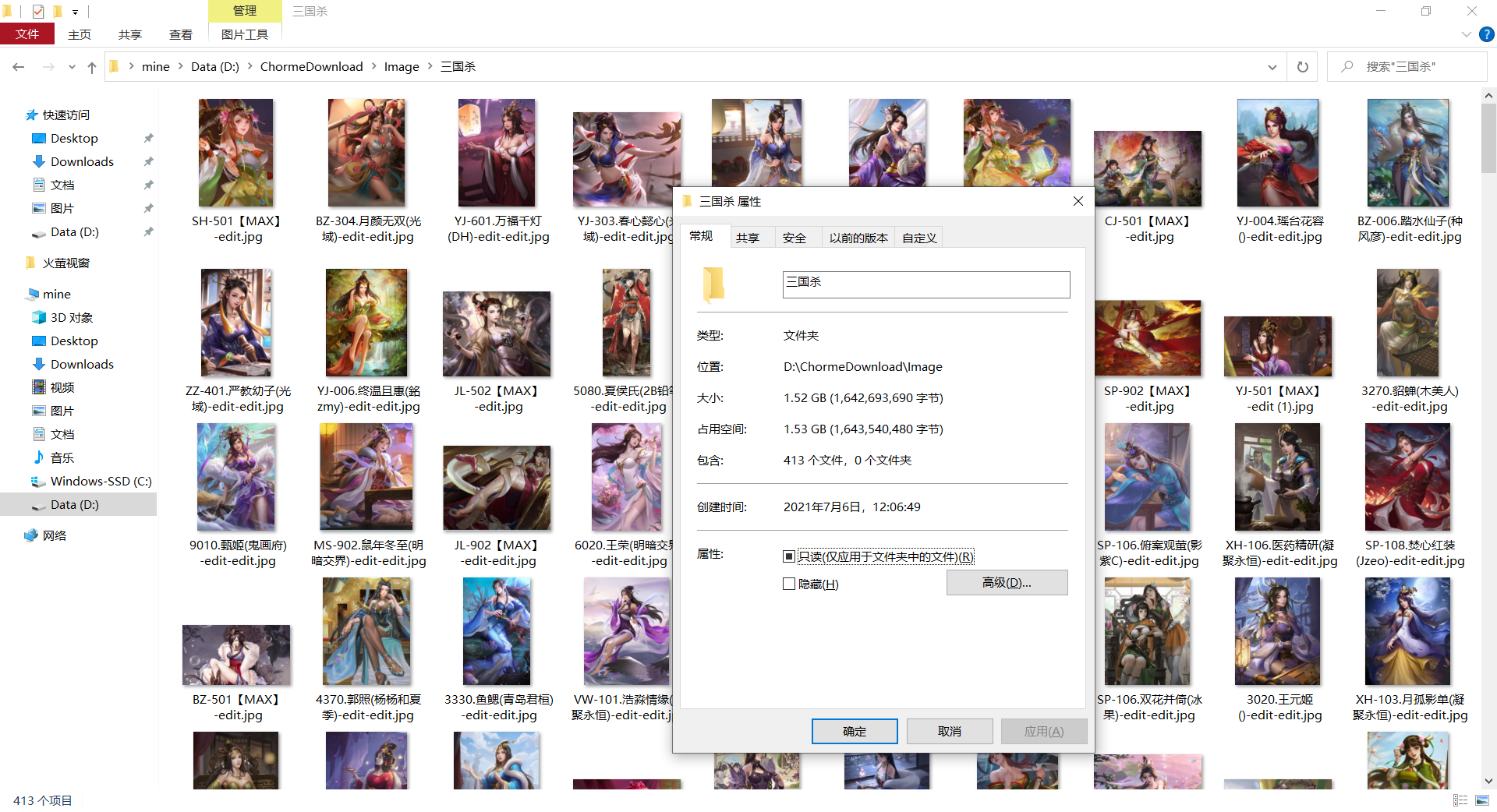Switch to 查看 ribbon tab
Image resolution: width=1497 pixels, height=812 pixels.
pos(181,34)
